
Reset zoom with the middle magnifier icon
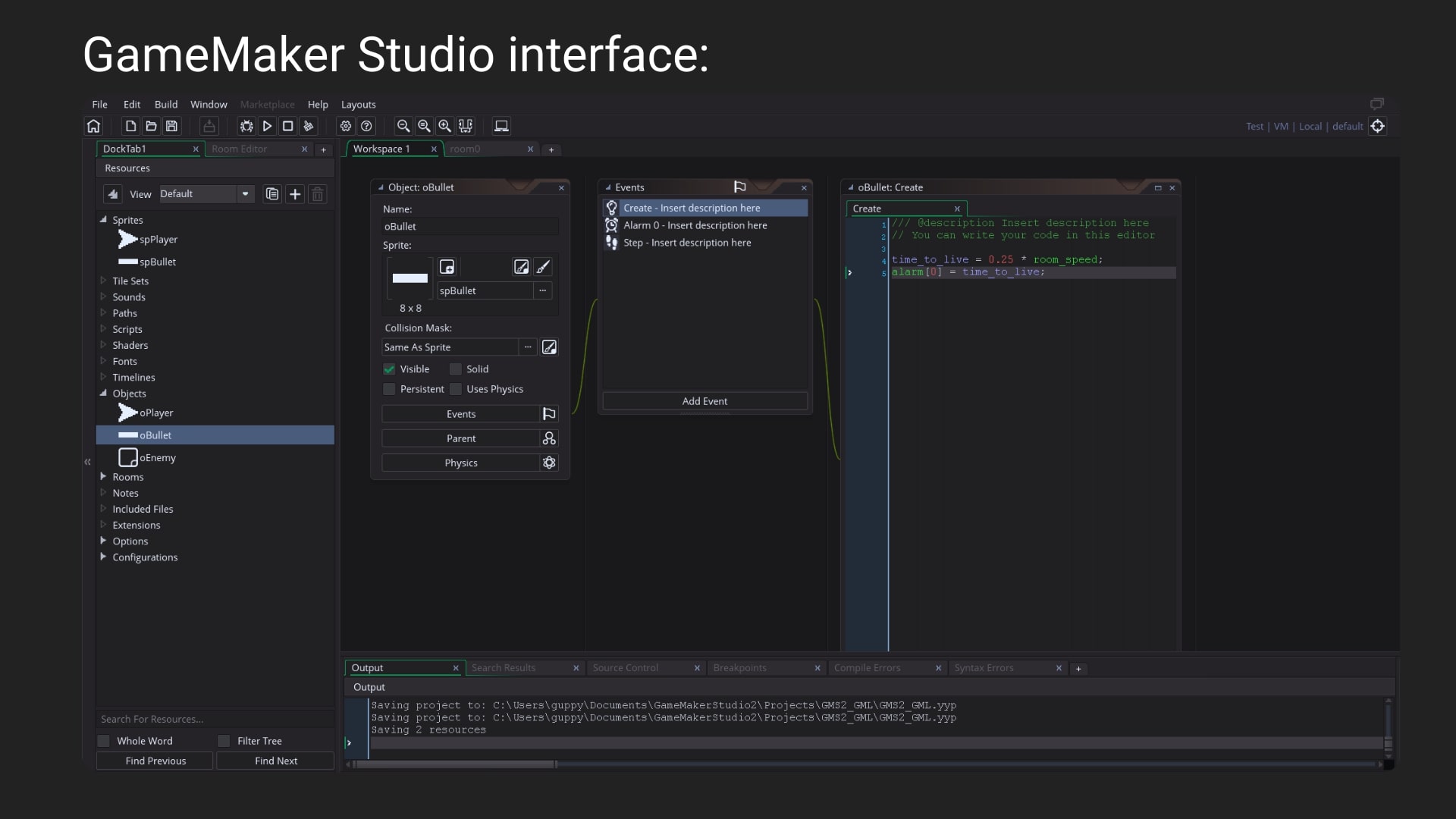pyautogui.click(x=424, y=126)
